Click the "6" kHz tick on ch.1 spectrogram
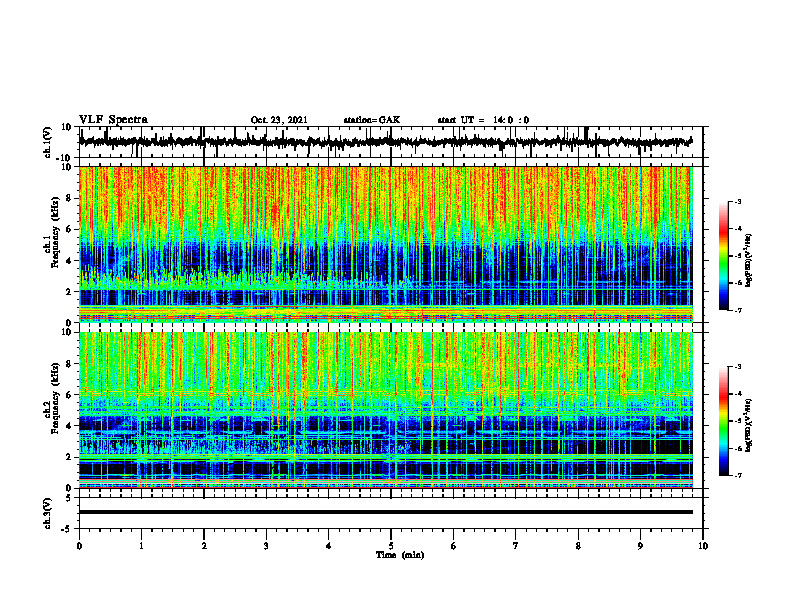 70,230
